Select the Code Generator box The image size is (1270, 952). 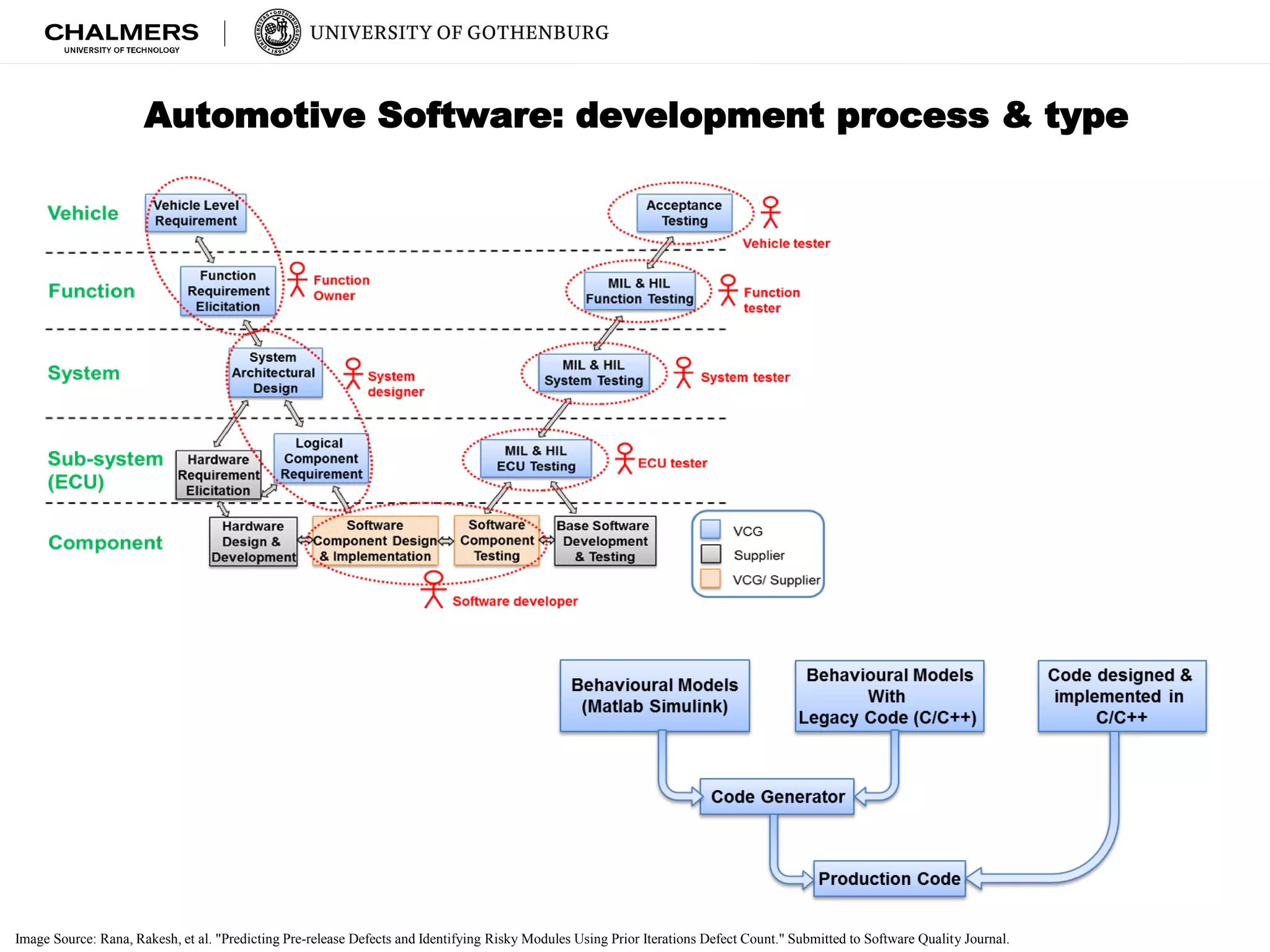click(x=777, y=796)
